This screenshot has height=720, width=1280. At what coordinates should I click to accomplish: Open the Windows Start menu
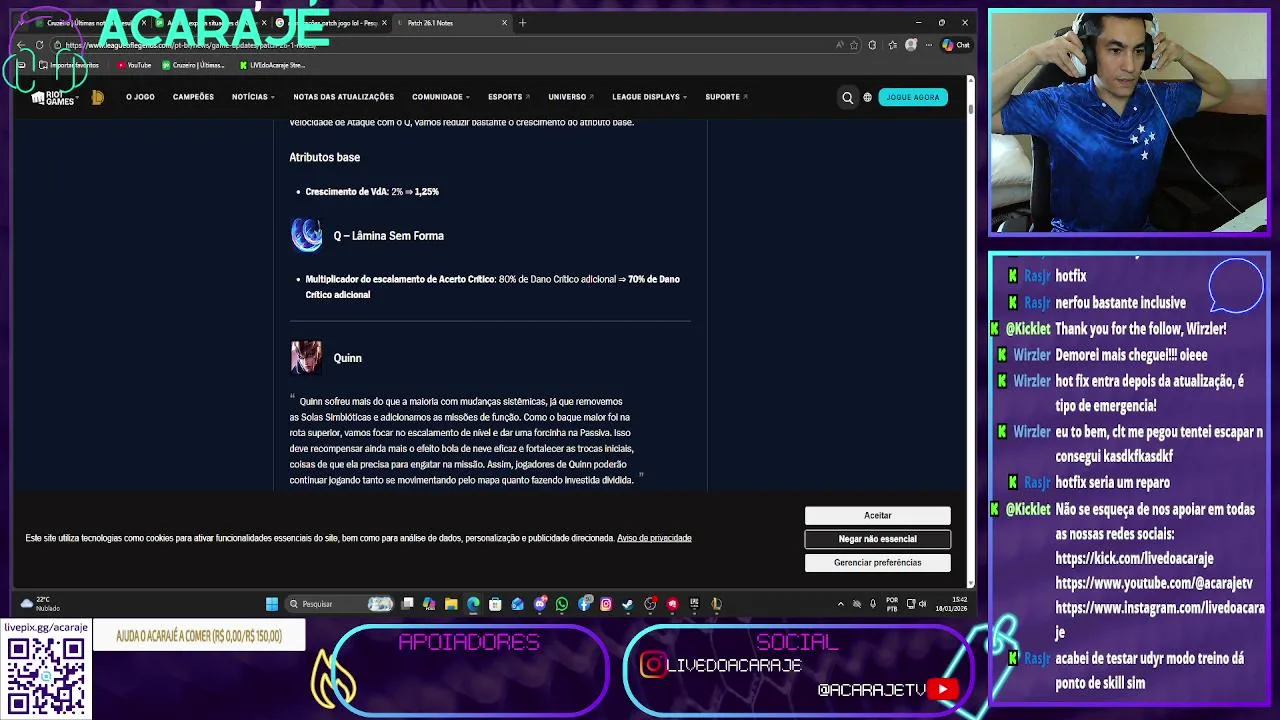271,603
